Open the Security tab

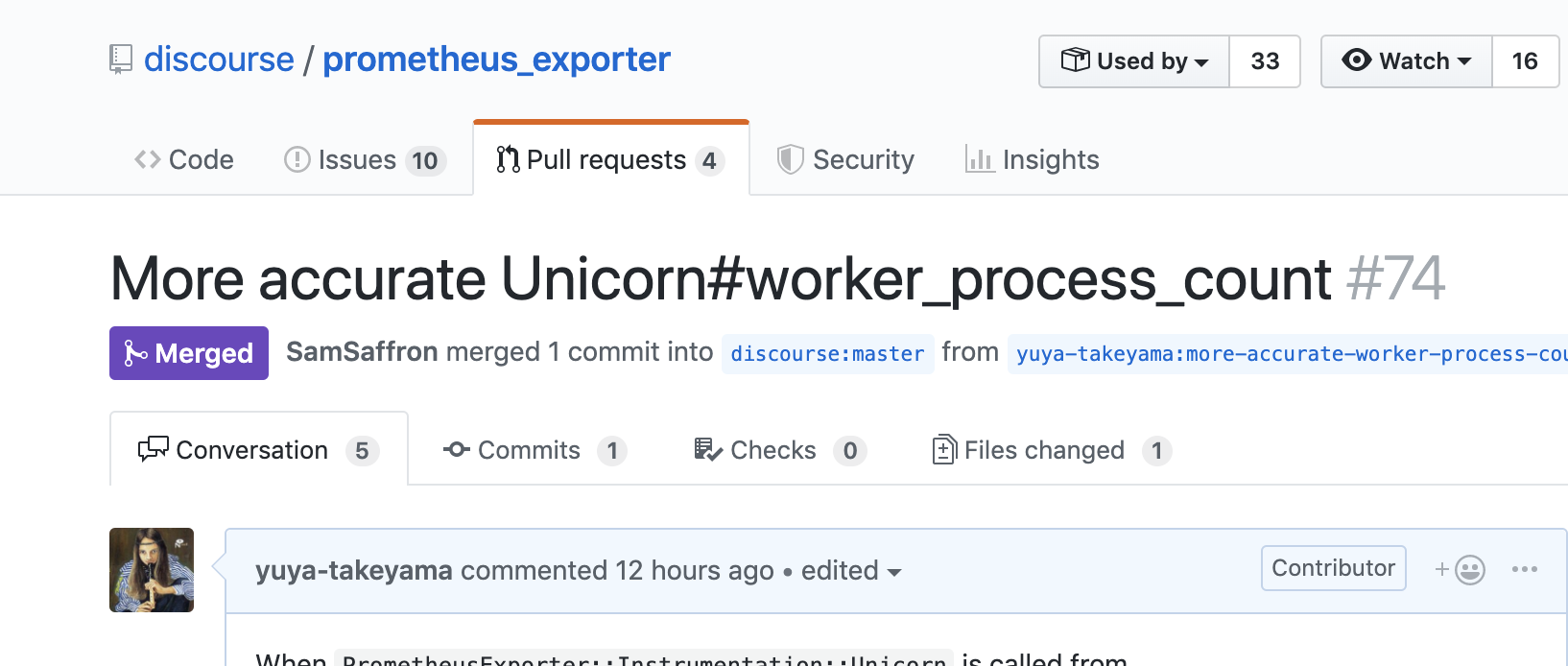(x=845, y=159)
